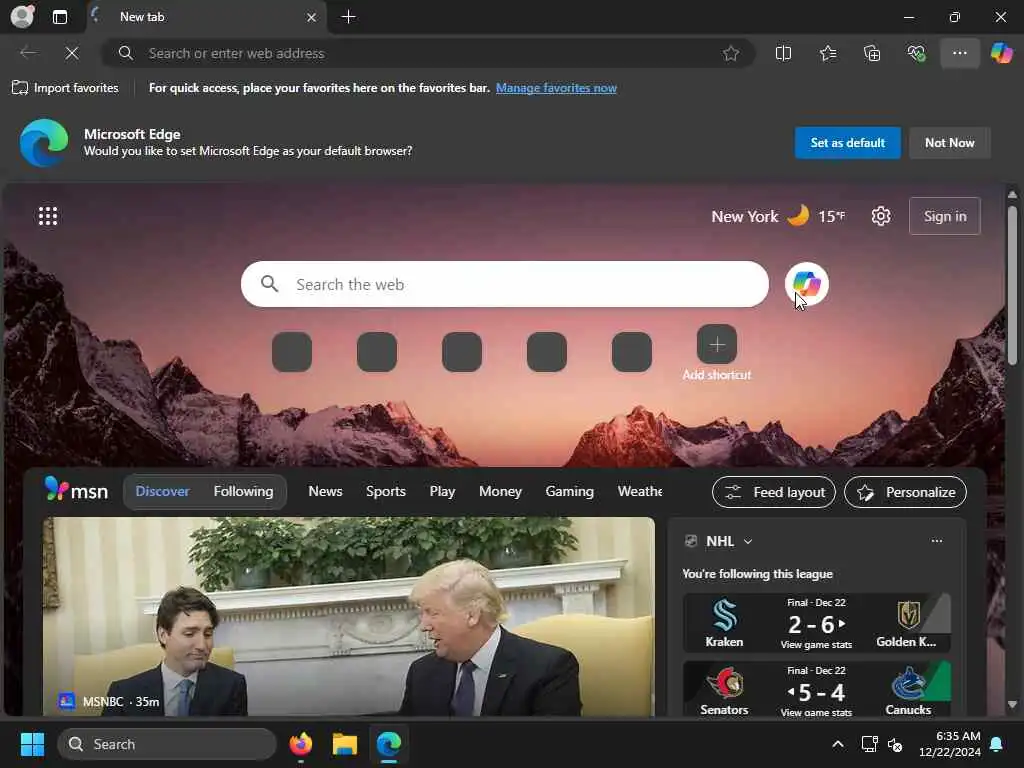This screenshot has height=768, width=1024.
Task: Launch Firefox from the taskbar
Action: (x=300, y=744)
